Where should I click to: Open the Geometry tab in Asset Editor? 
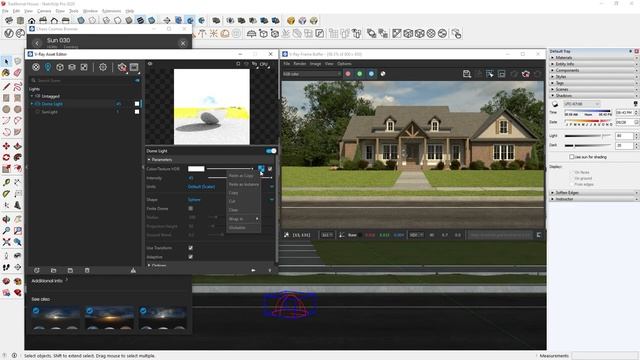[x=60, y=67]
